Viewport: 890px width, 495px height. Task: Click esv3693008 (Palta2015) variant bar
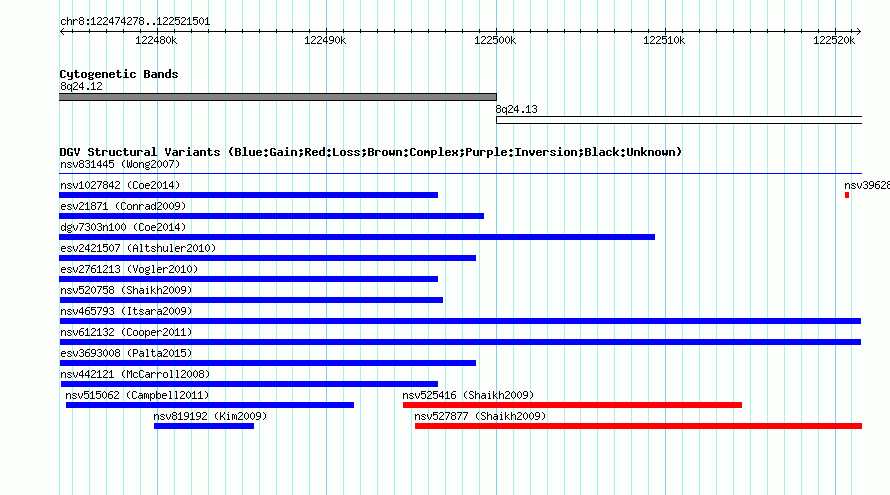tap(267, 363)
